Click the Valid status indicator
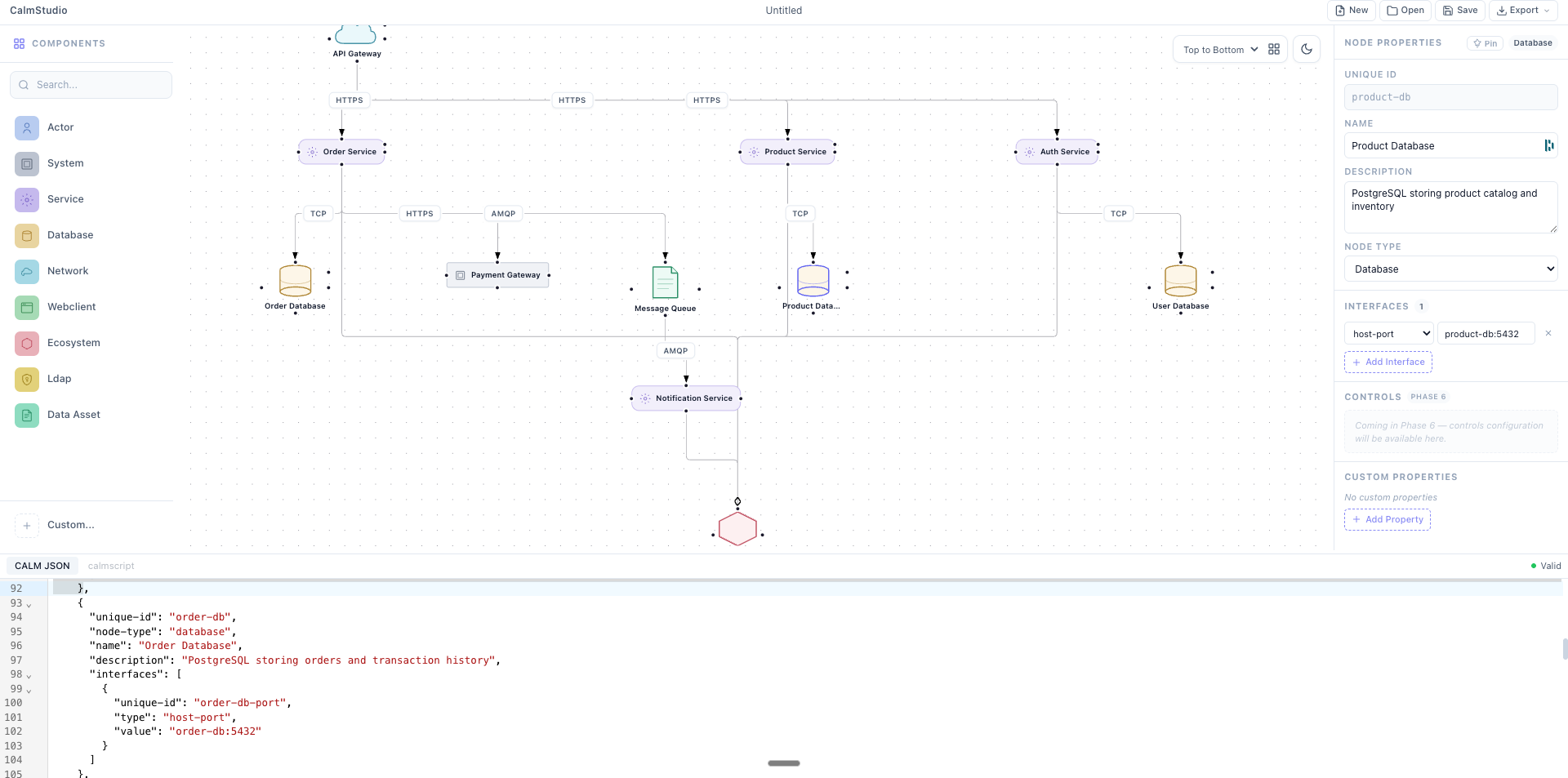Image resolution: width=1568 pixels, height=778 pixels. 1545,566
